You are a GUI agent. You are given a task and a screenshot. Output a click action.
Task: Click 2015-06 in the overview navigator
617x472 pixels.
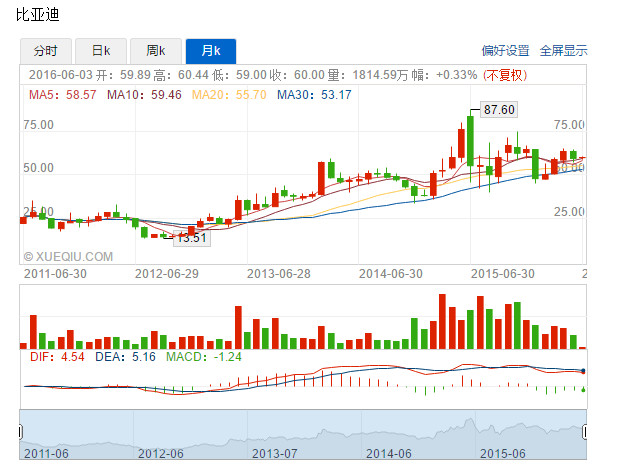click(503, 454)
